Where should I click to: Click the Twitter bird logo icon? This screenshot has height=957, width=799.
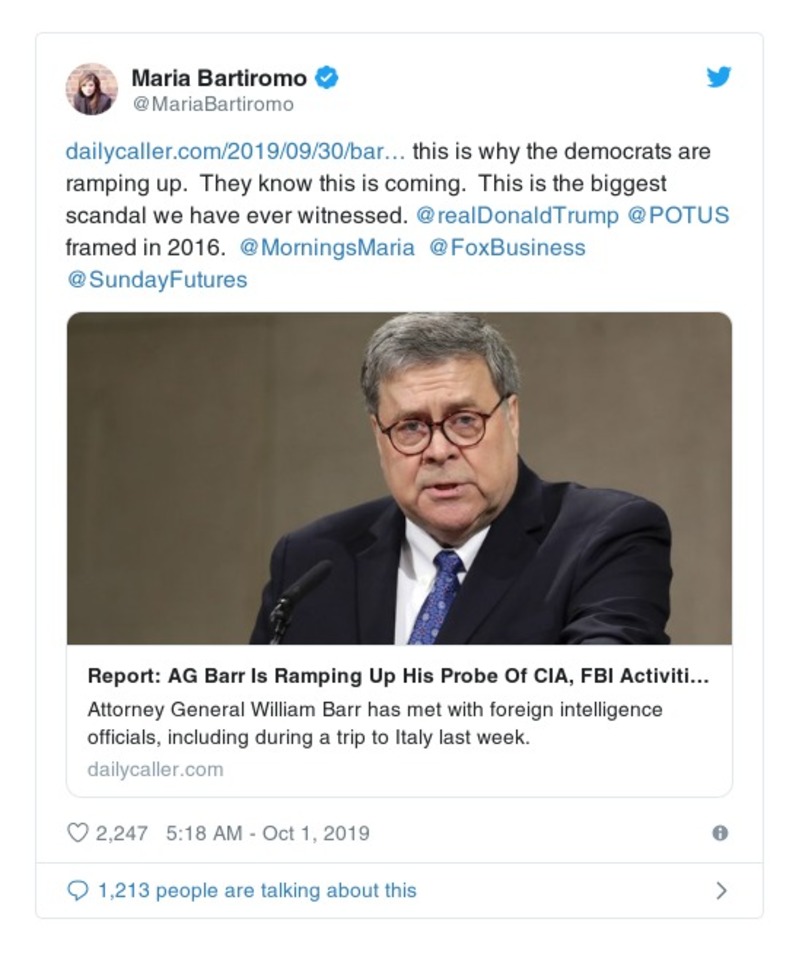719,77
